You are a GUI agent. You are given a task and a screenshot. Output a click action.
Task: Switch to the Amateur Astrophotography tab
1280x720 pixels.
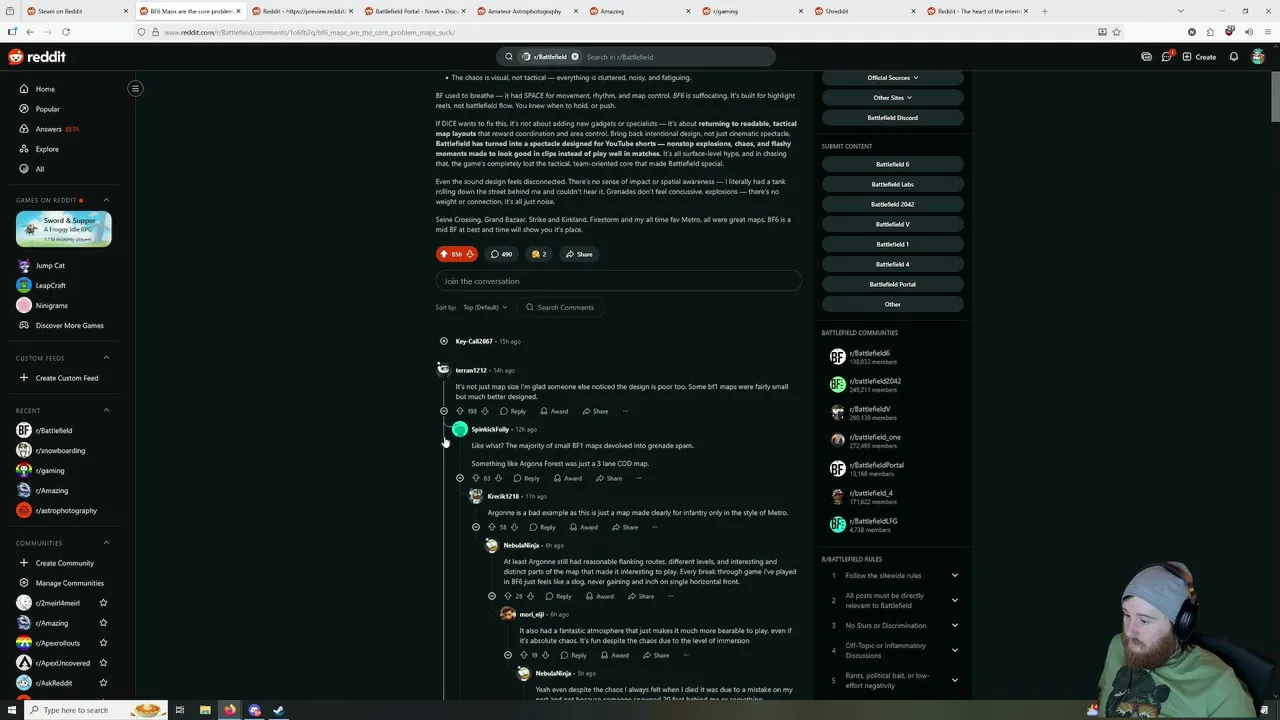pos(526,11)
